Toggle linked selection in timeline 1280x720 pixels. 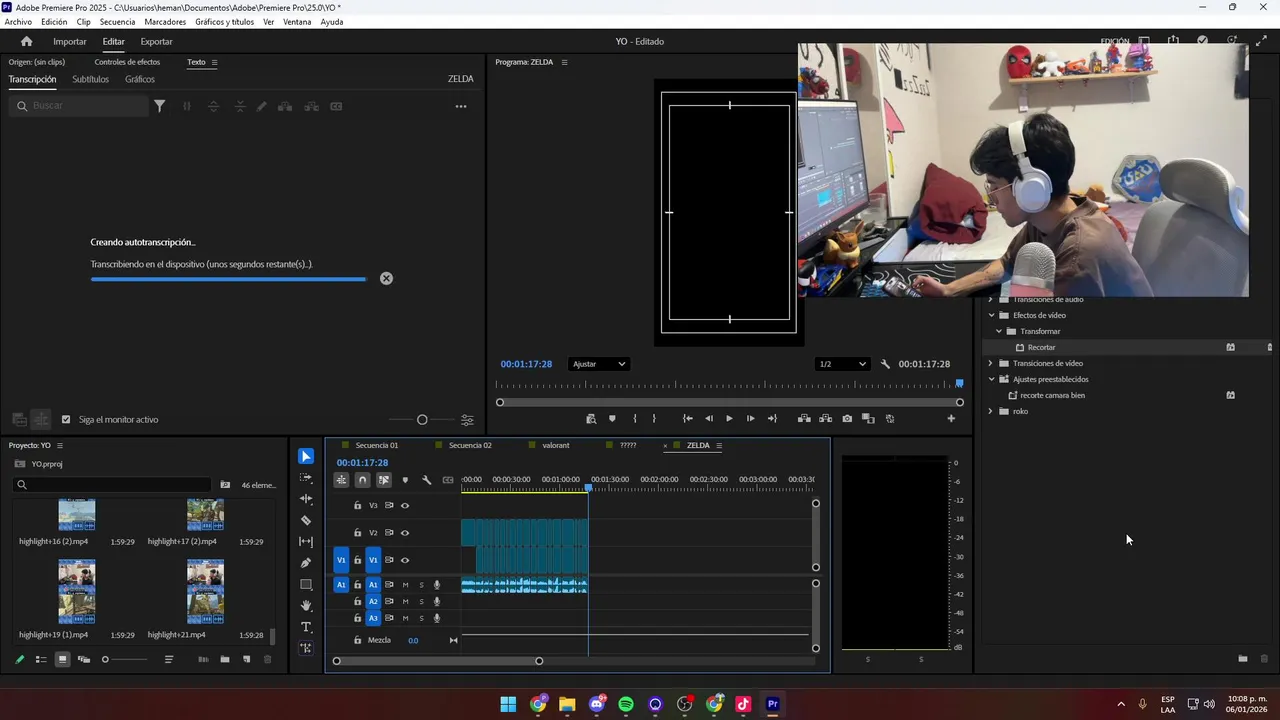[384, 480]
